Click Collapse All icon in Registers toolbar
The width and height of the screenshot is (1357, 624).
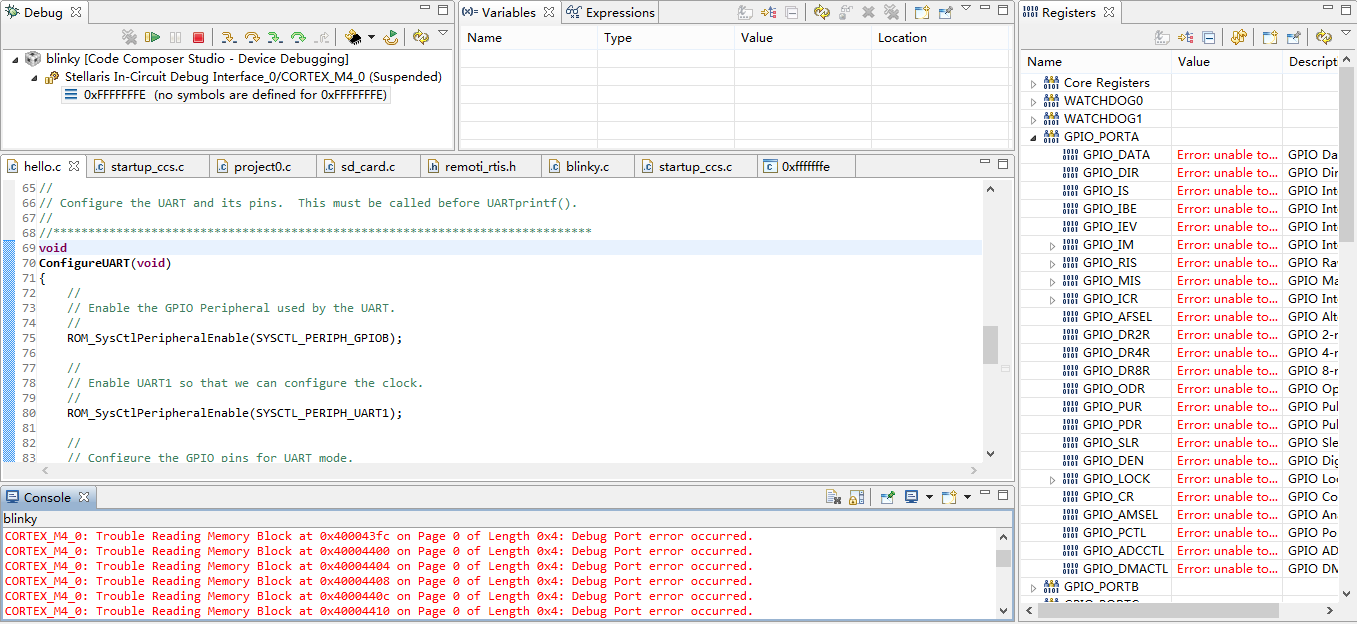point(1209,38)
